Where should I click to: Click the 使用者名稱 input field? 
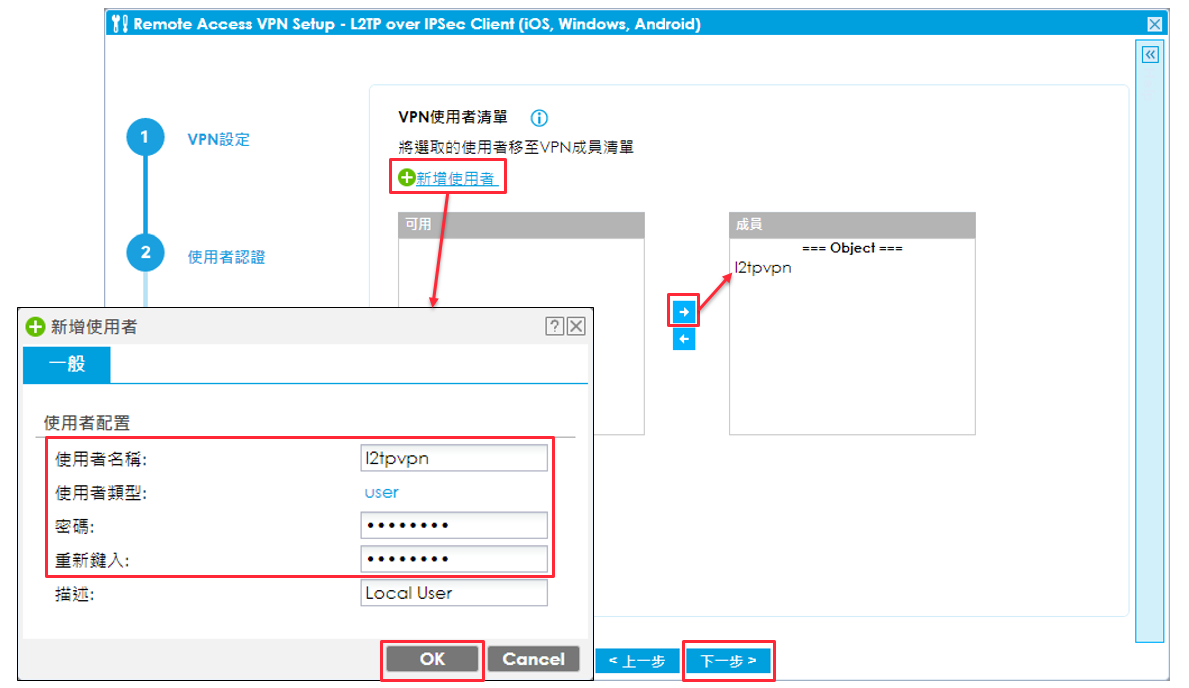(453, 458)
